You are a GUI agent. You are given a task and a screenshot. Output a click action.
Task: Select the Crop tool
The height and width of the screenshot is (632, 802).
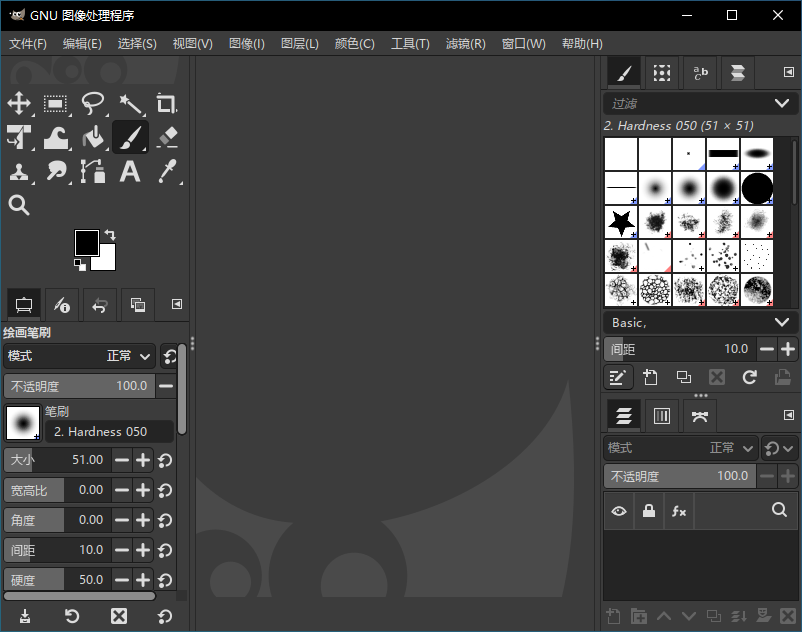tap(167, 104)
